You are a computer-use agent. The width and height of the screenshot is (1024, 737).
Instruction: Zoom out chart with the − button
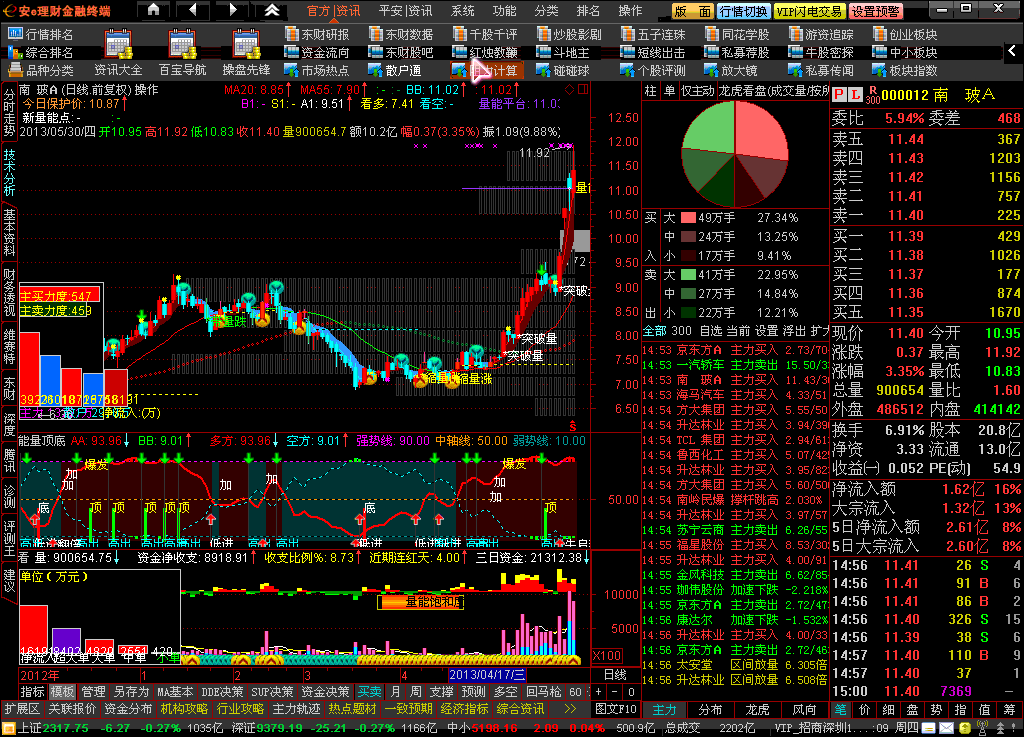pos(615,692)
